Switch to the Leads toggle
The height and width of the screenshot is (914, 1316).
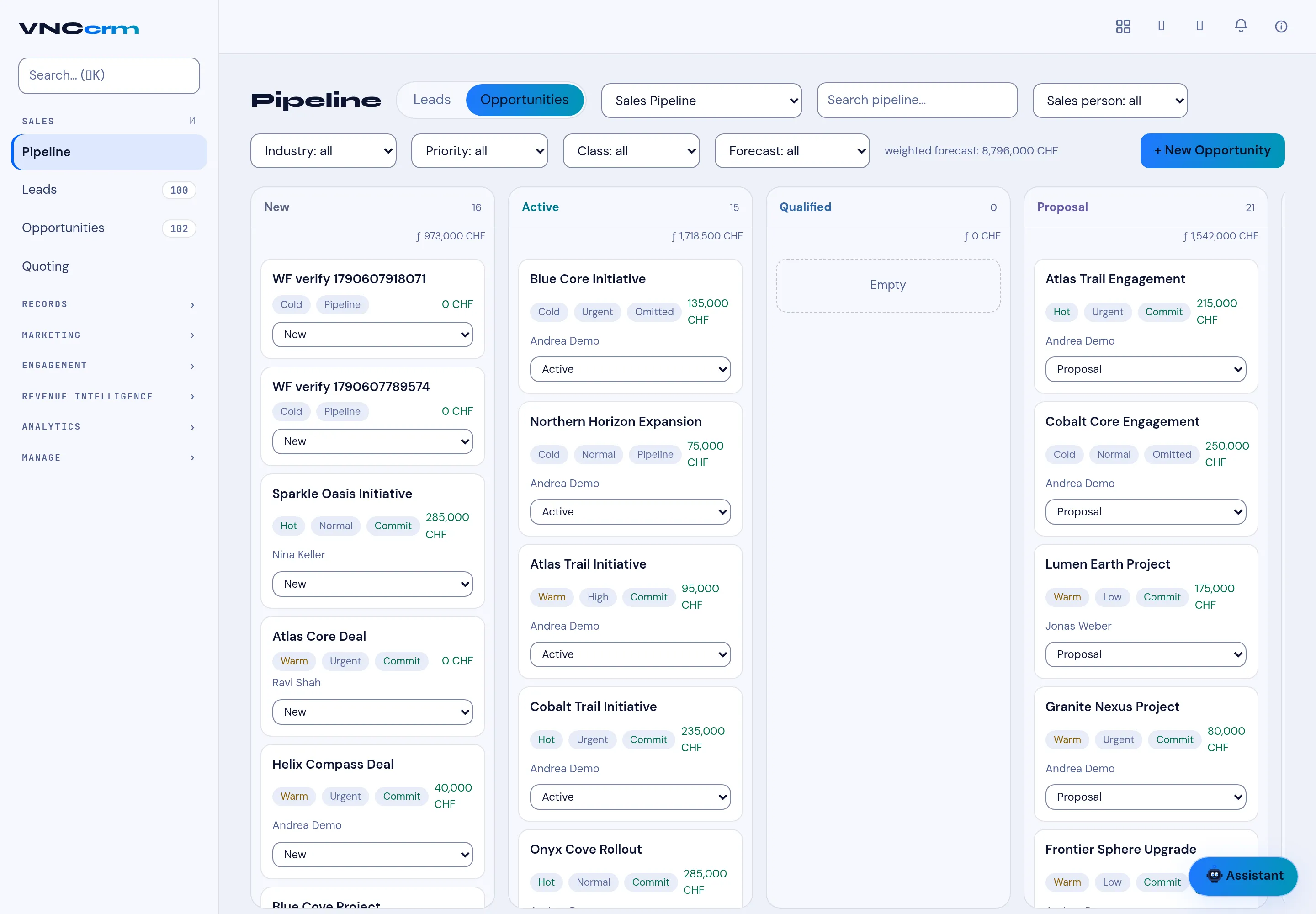tap(432, 100)
